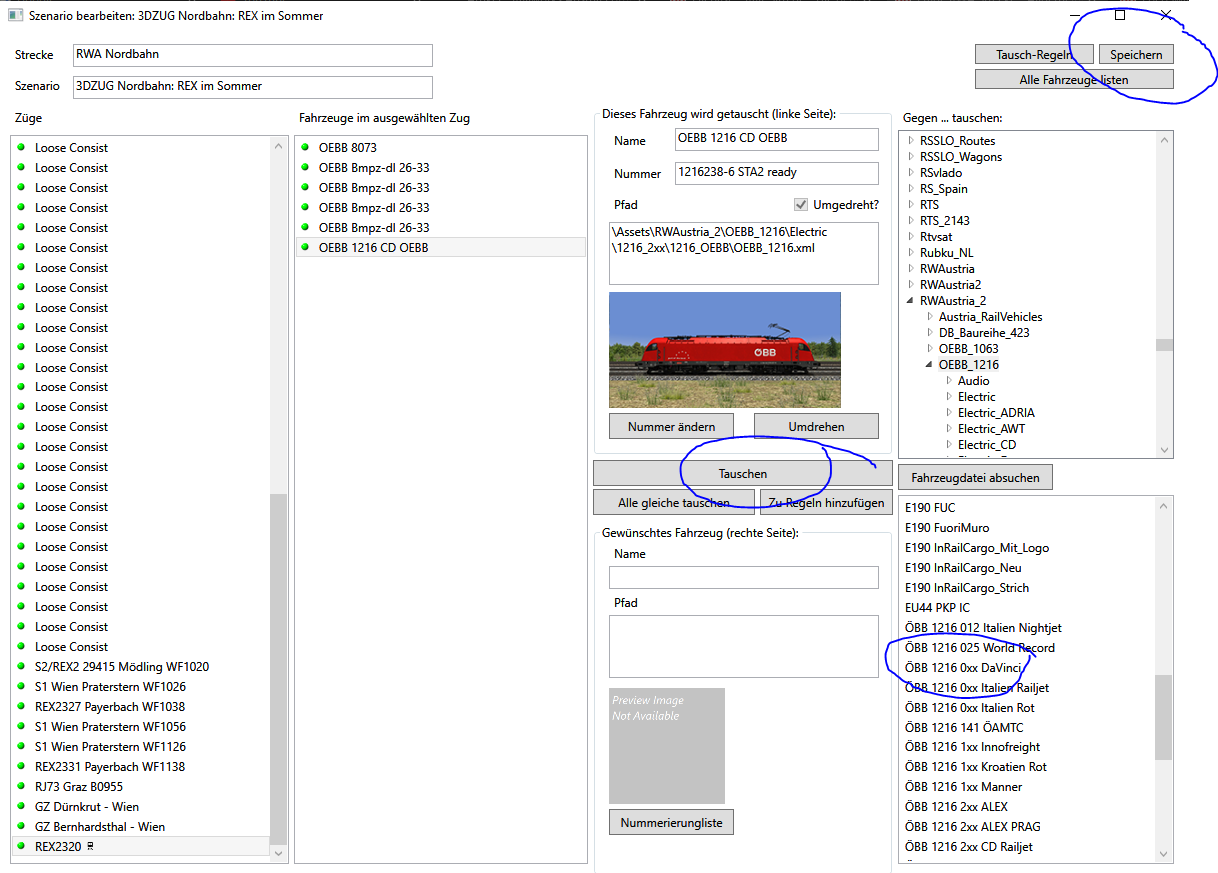
Task: Toggle the Umgedreht? checkbox
Action: tap(801, 204)
